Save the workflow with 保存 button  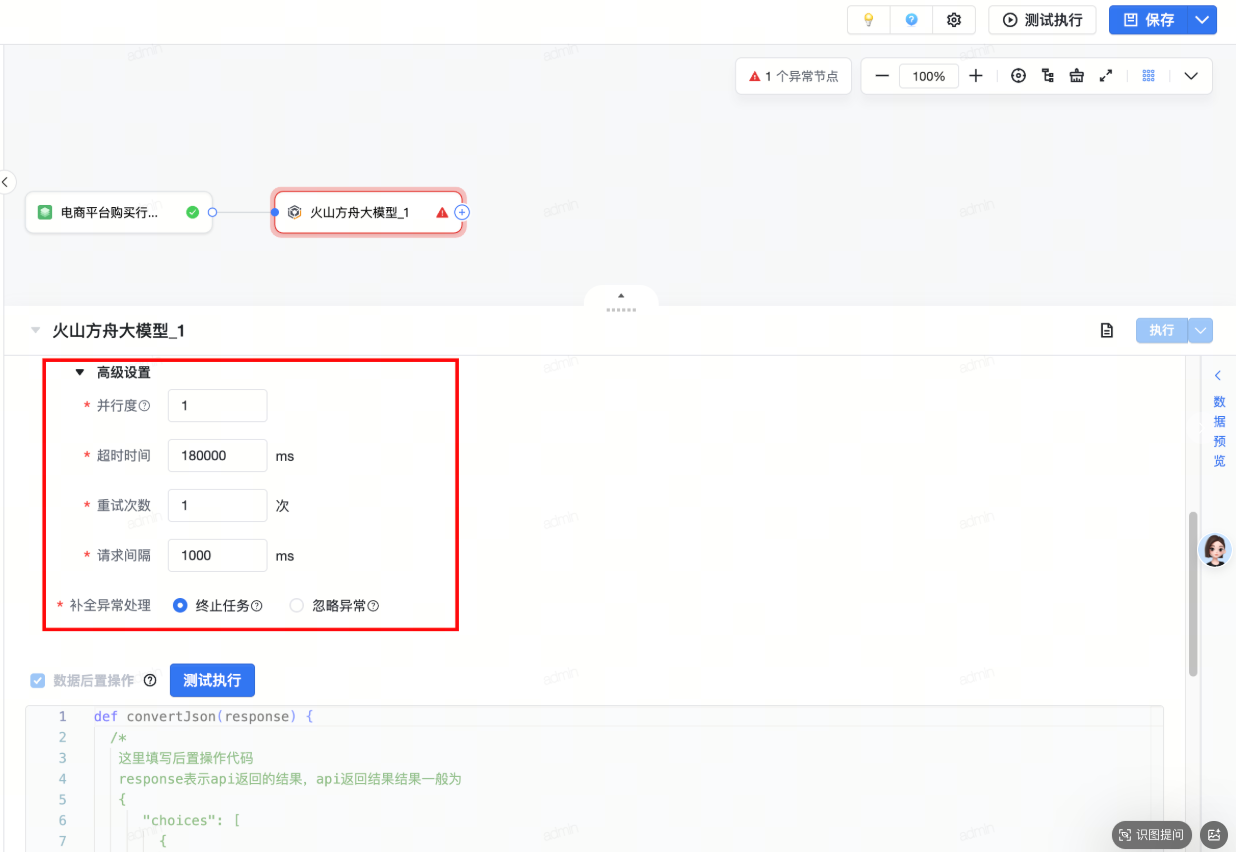coord(1148,20)
